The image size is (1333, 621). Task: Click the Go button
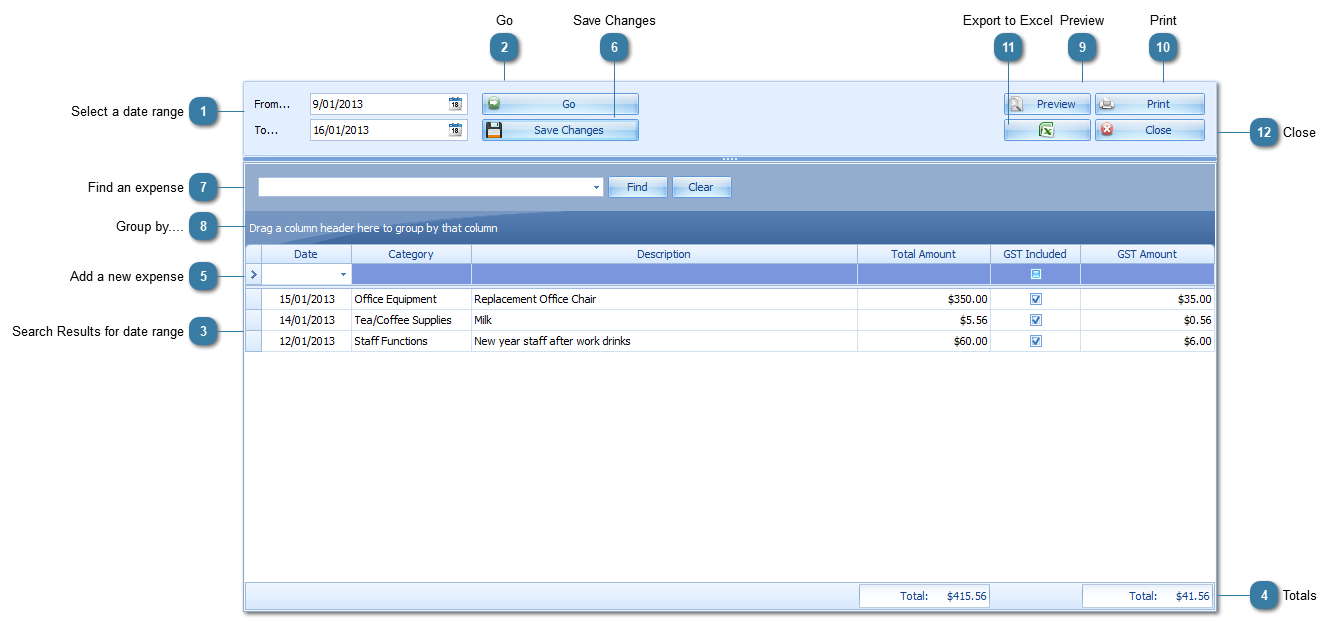pos(560,104)
